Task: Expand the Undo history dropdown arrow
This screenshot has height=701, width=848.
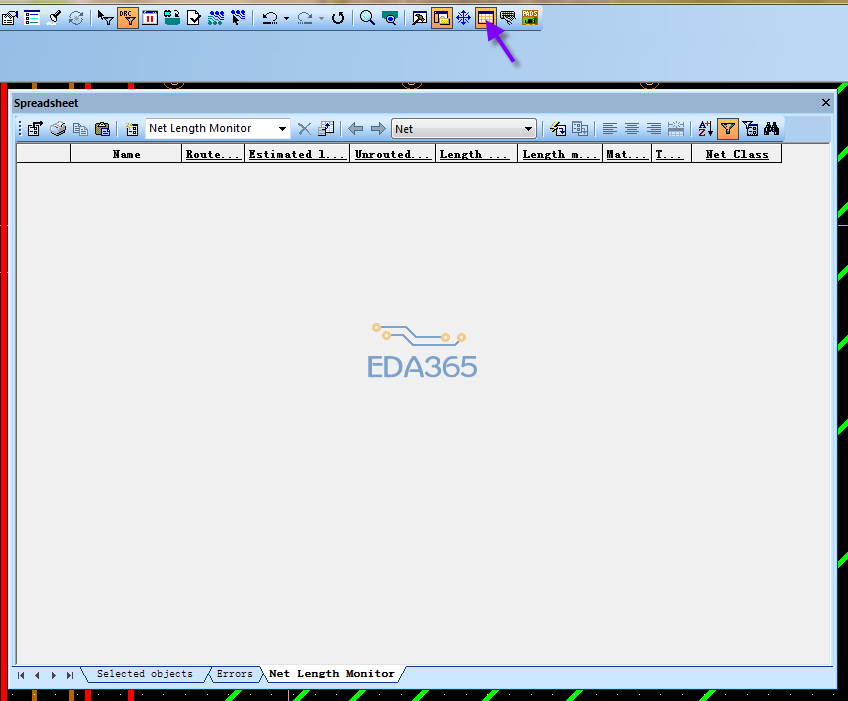Action: (286, 19)
